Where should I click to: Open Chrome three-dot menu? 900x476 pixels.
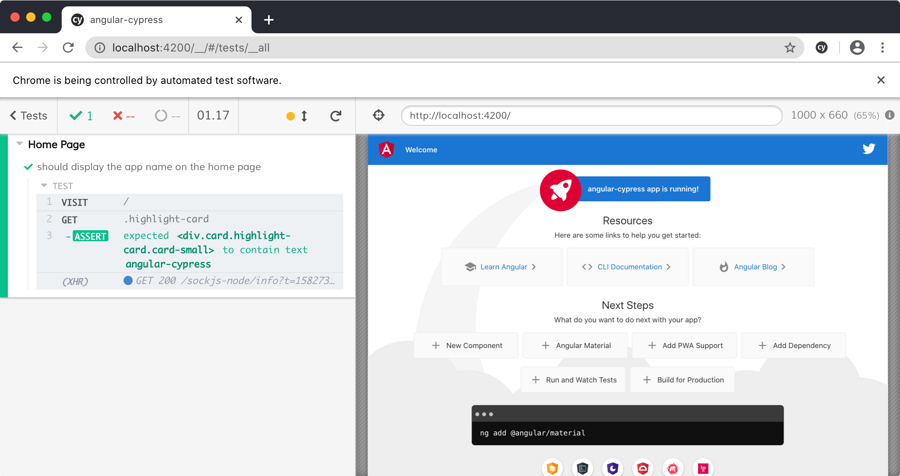point(883,48)
